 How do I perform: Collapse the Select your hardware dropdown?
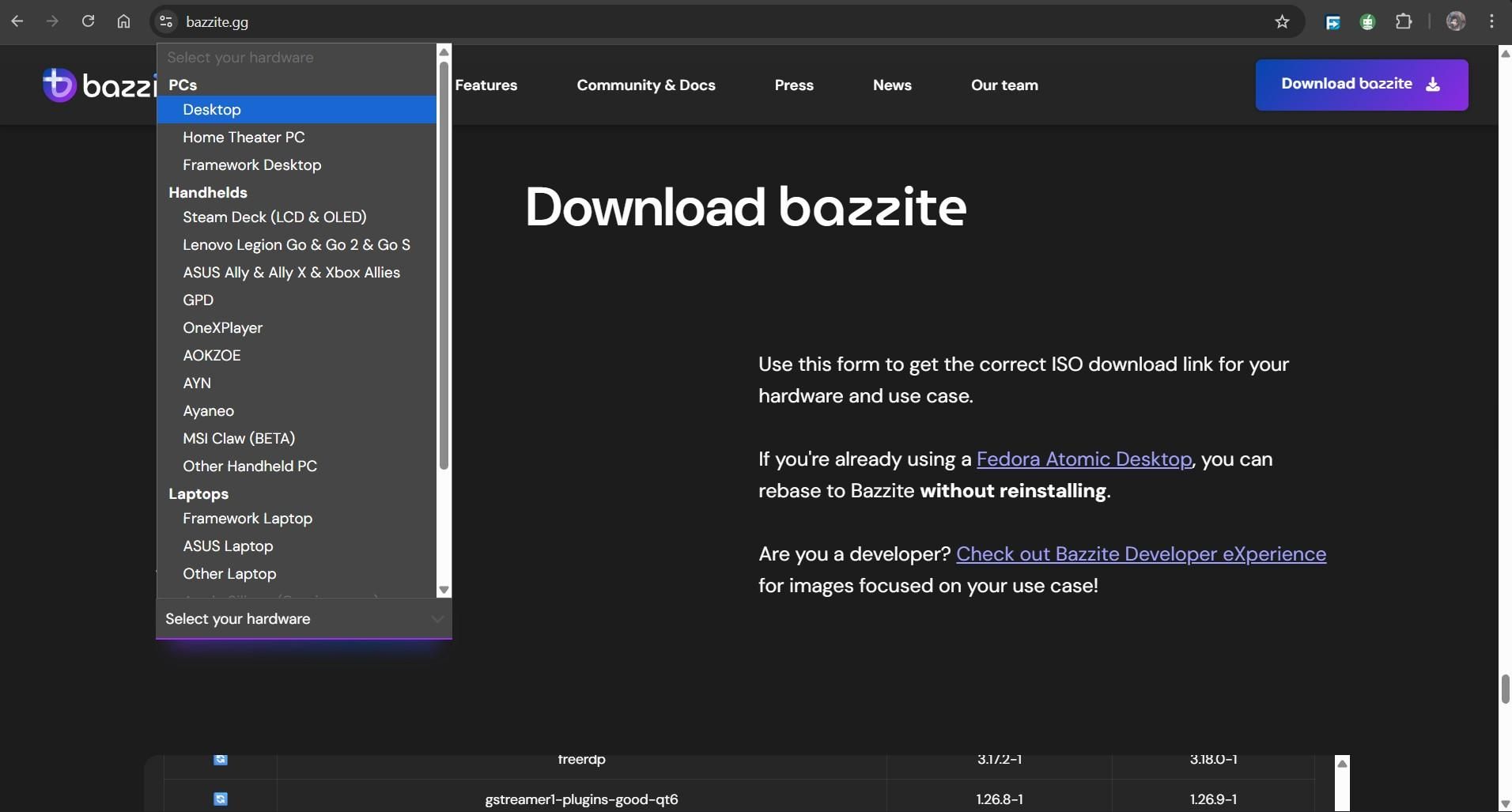tap(303, 619)
